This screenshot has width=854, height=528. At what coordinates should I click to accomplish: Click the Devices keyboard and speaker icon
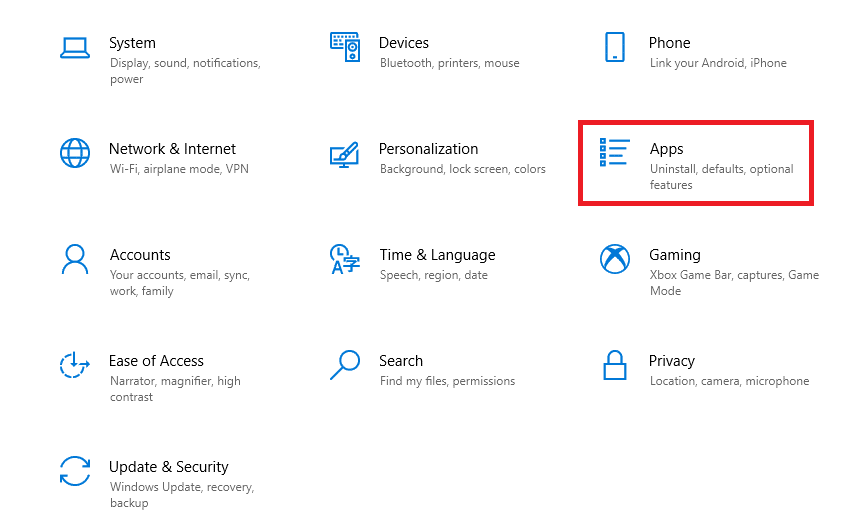coord(345,47)
